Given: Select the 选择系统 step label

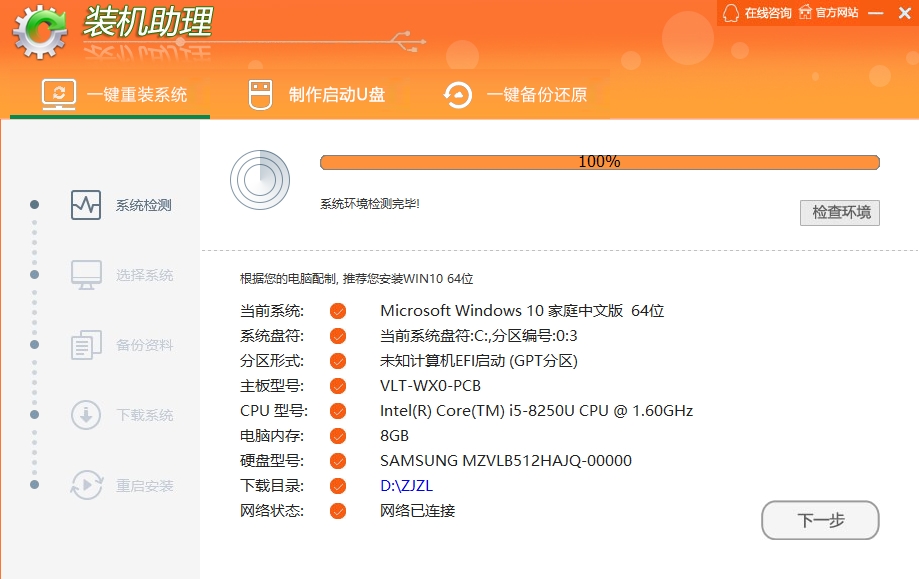Looking at the screenshot, I should [144, 275].
